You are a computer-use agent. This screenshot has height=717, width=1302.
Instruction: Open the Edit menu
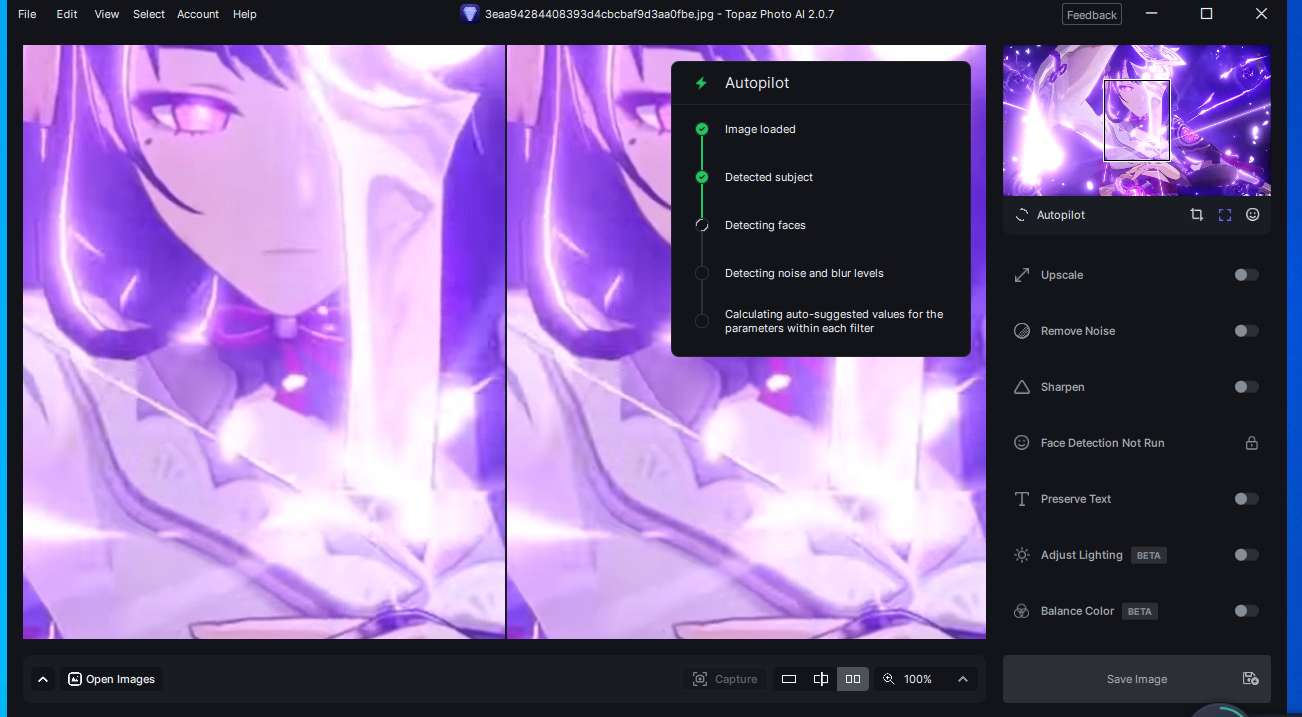pos(67,14)
